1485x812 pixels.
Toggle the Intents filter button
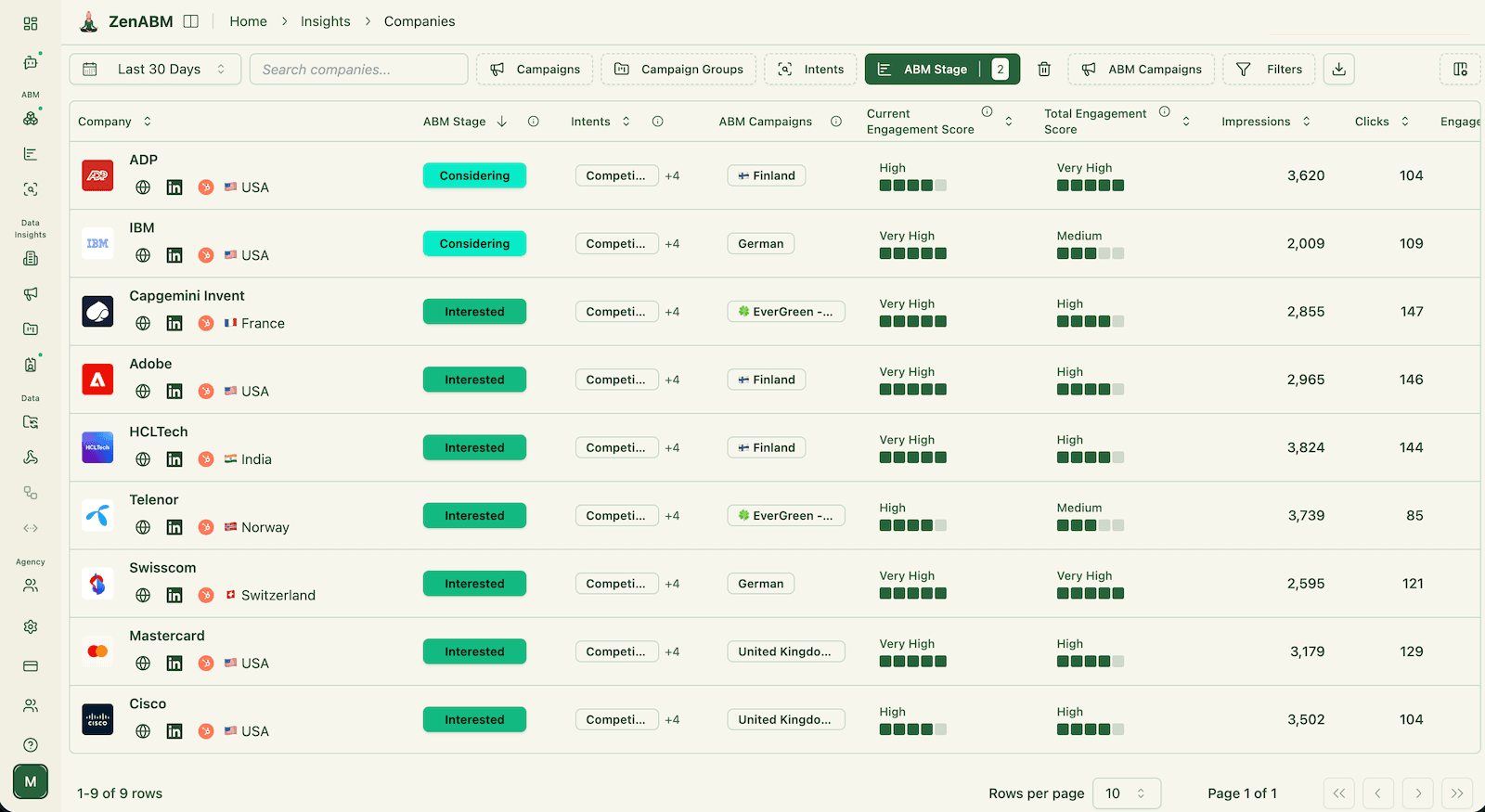point(810,70)
